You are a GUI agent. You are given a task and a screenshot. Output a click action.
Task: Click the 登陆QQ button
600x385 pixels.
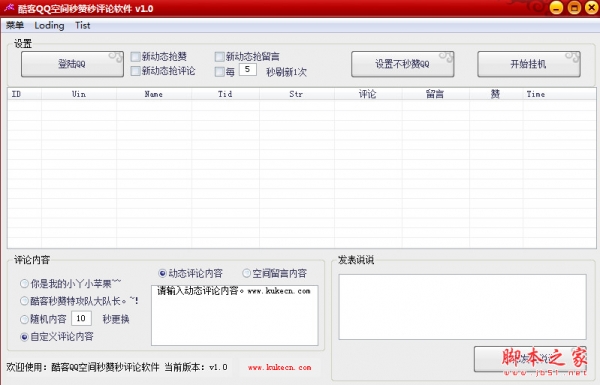72,64
